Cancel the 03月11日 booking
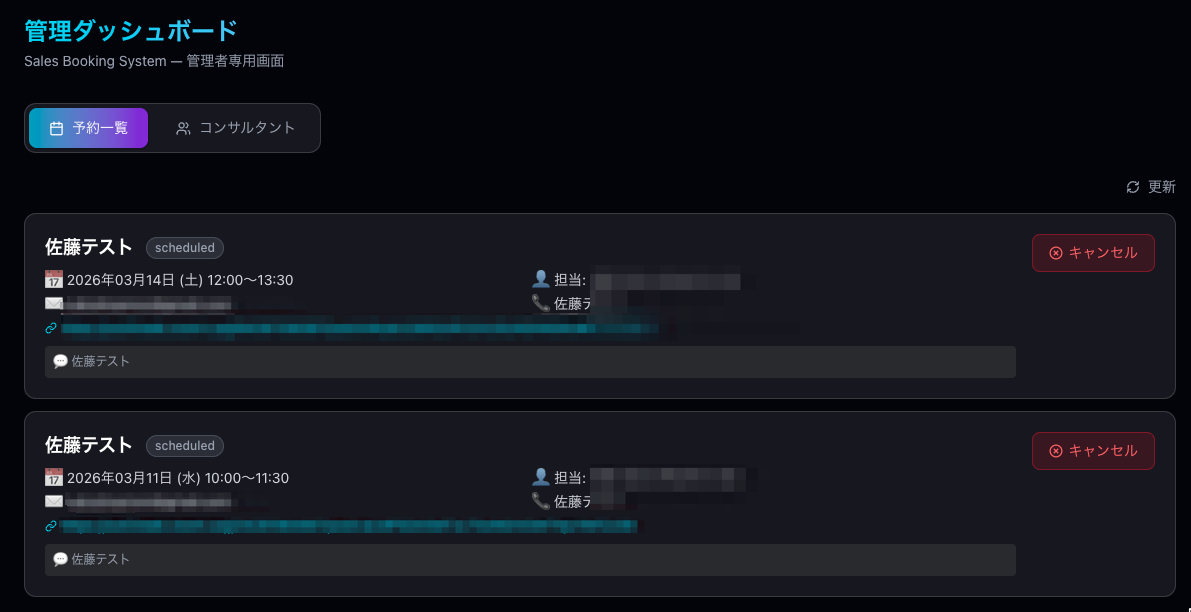This screenshot has height=612, width=1191. 1093,451
